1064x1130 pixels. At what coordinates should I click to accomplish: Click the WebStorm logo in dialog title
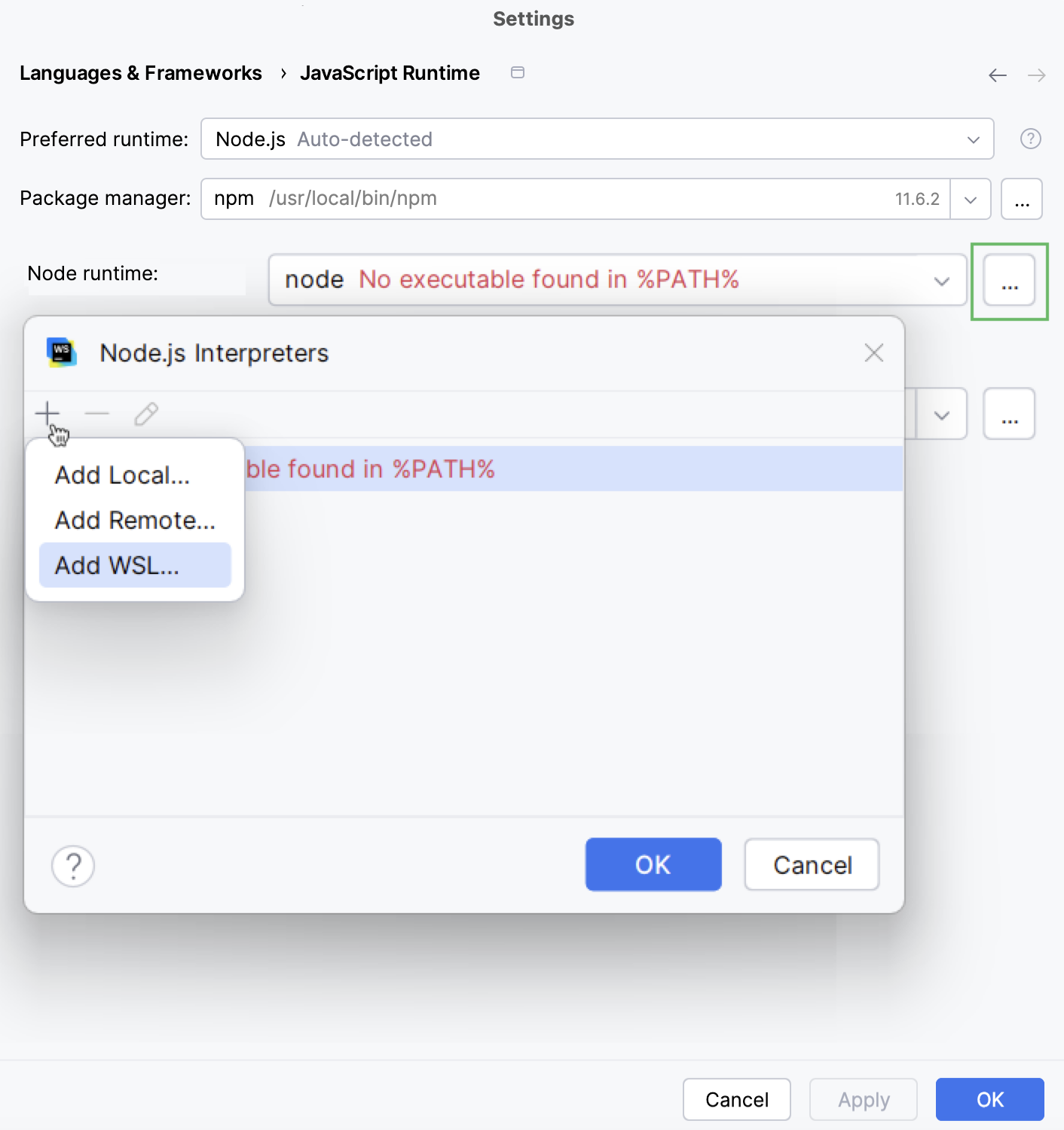click(61, 352)
